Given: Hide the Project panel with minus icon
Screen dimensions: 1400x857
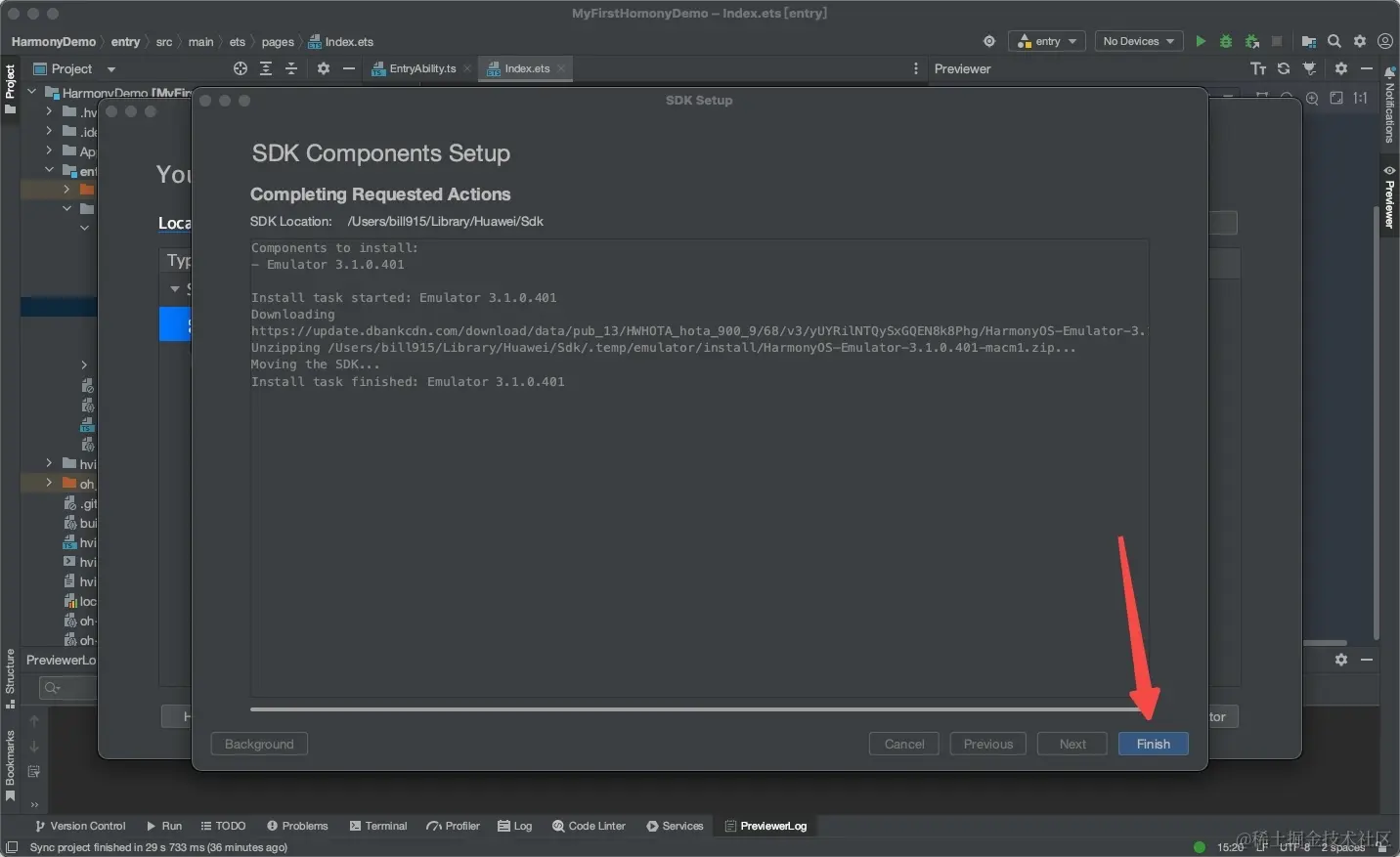Looking at the screenshot, I should click(x=349, y=68).
